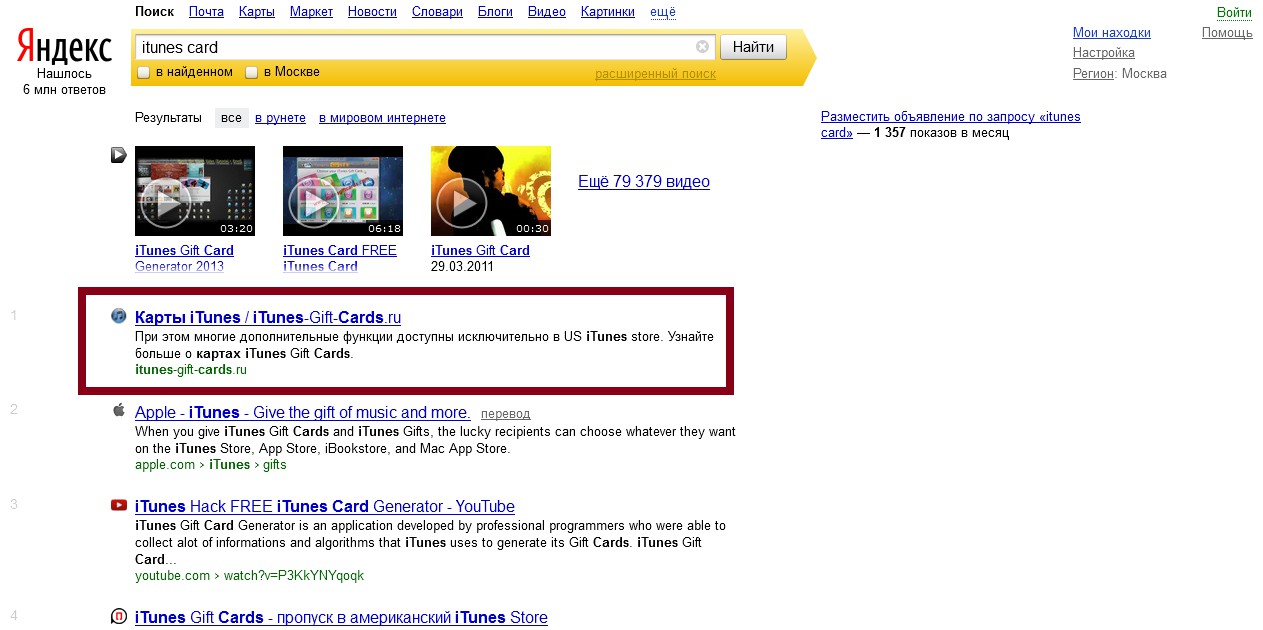1263x630 pixels.
Task: Open the Словари service tab
Action: (x=437, y=12)
